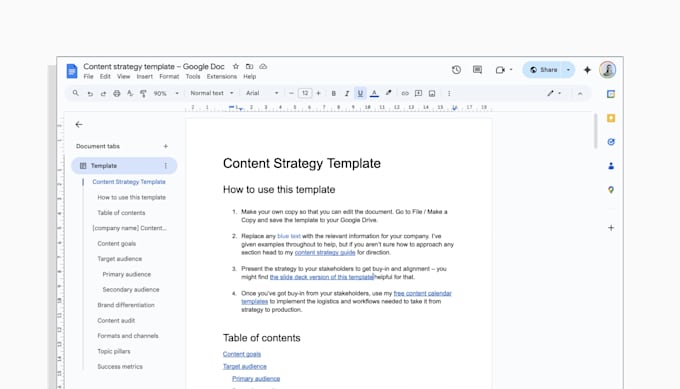Open the Calendar side panel icon

(x=611, y=94)
